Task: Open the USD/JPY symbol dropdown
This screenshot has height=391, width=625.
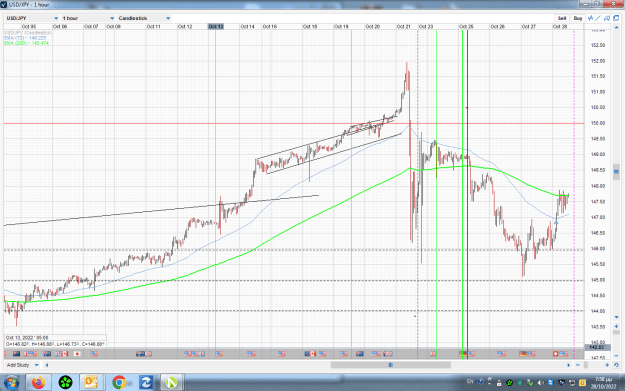Action: pyautogui.click(x=32, y=18)
